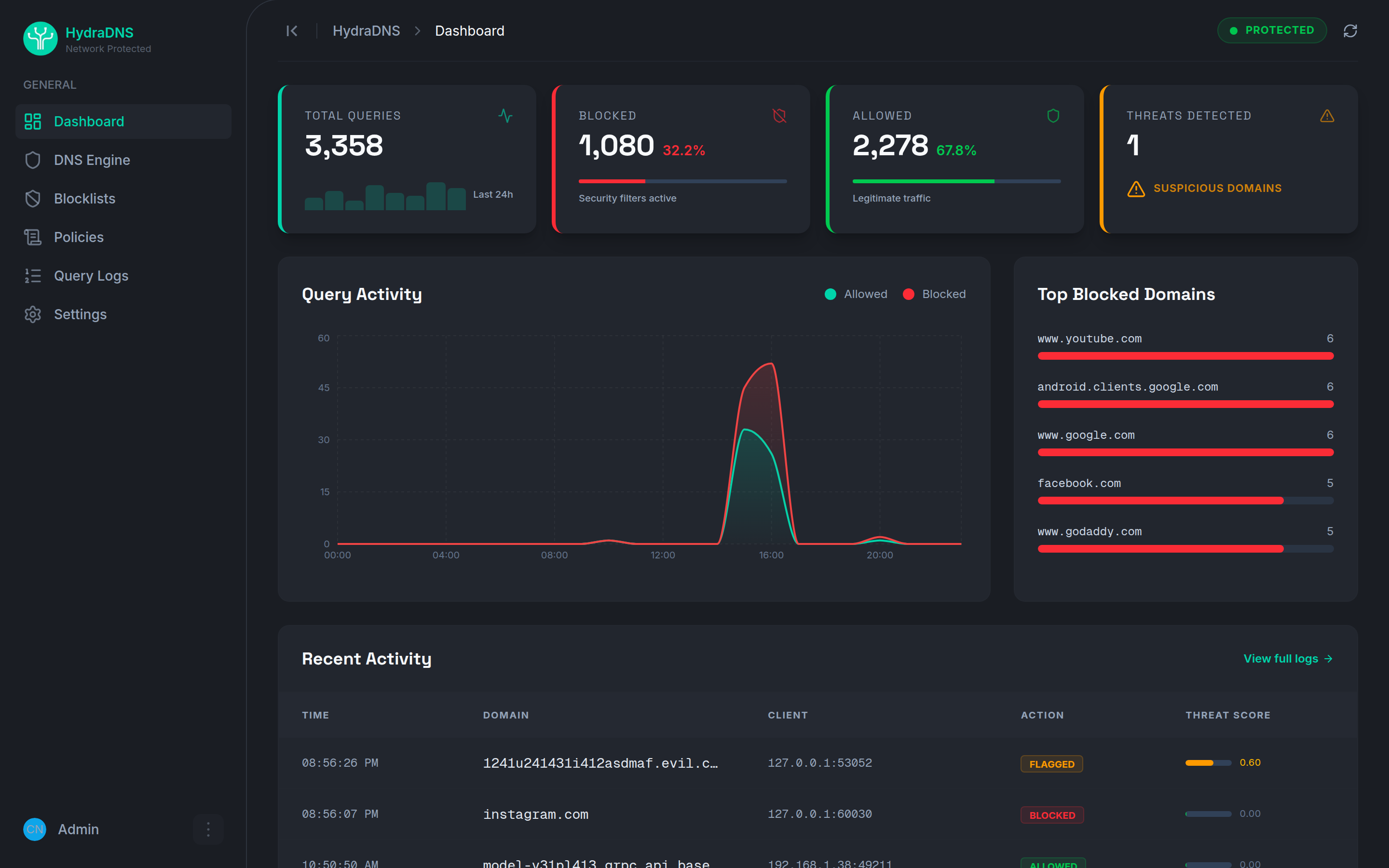Click instagram.com in Recent Activity

coord(535,814)
